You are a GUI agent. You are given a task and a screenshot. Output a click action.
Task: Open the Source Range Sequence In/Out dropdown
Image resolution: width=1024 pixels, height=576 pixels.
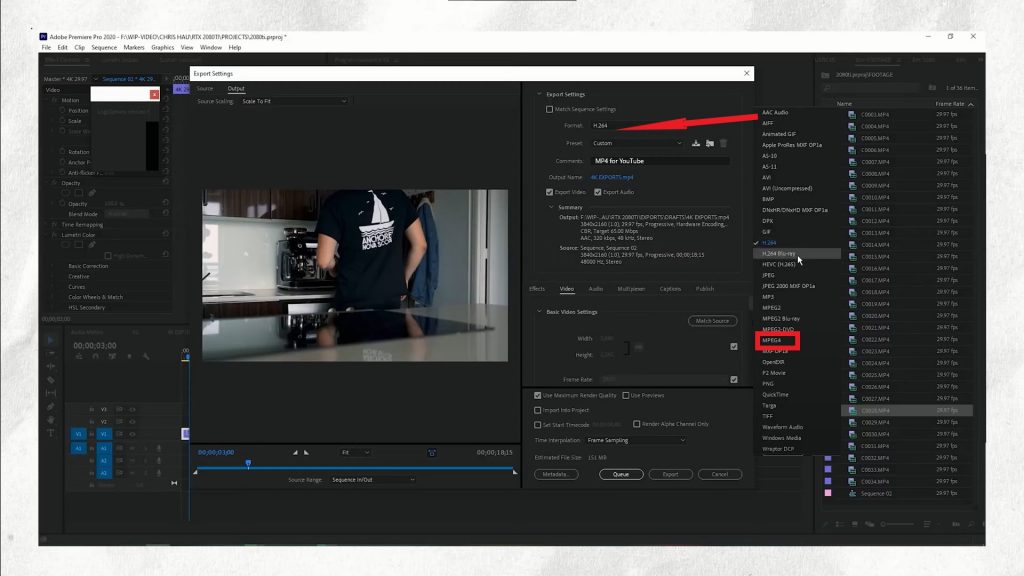(x=373, y=479)
